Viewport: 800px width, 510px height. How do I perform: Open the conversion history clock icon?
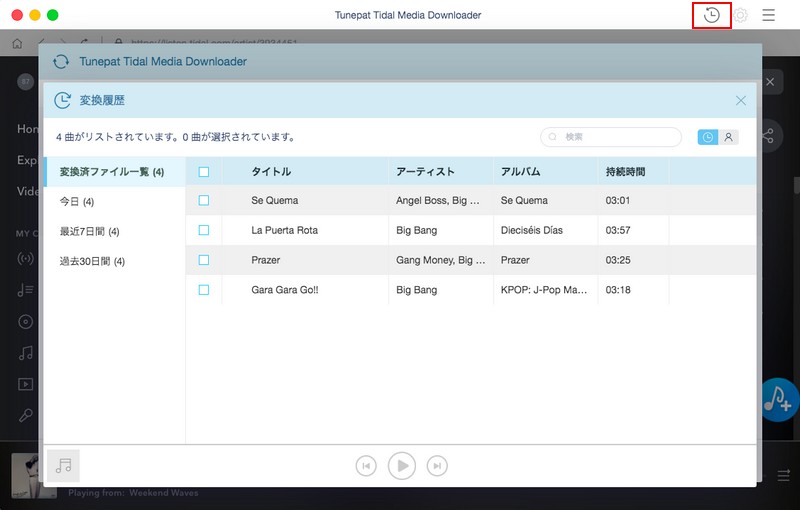[711, 15]
